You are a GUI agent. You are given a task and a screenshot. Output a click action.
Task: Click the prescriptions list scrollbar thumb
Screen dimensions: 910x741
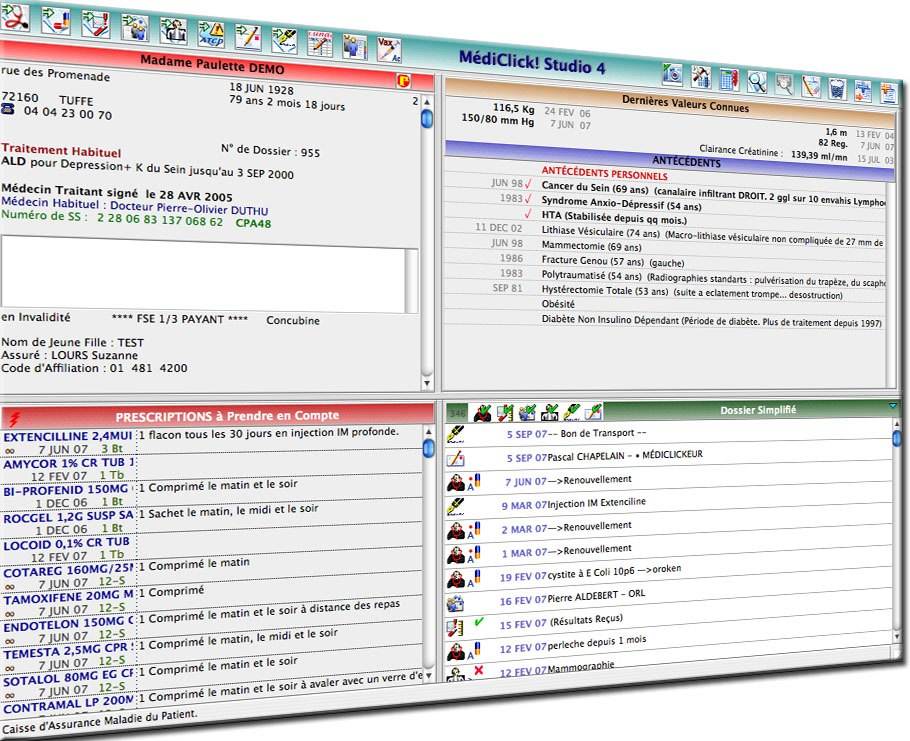tap(428, 449)
